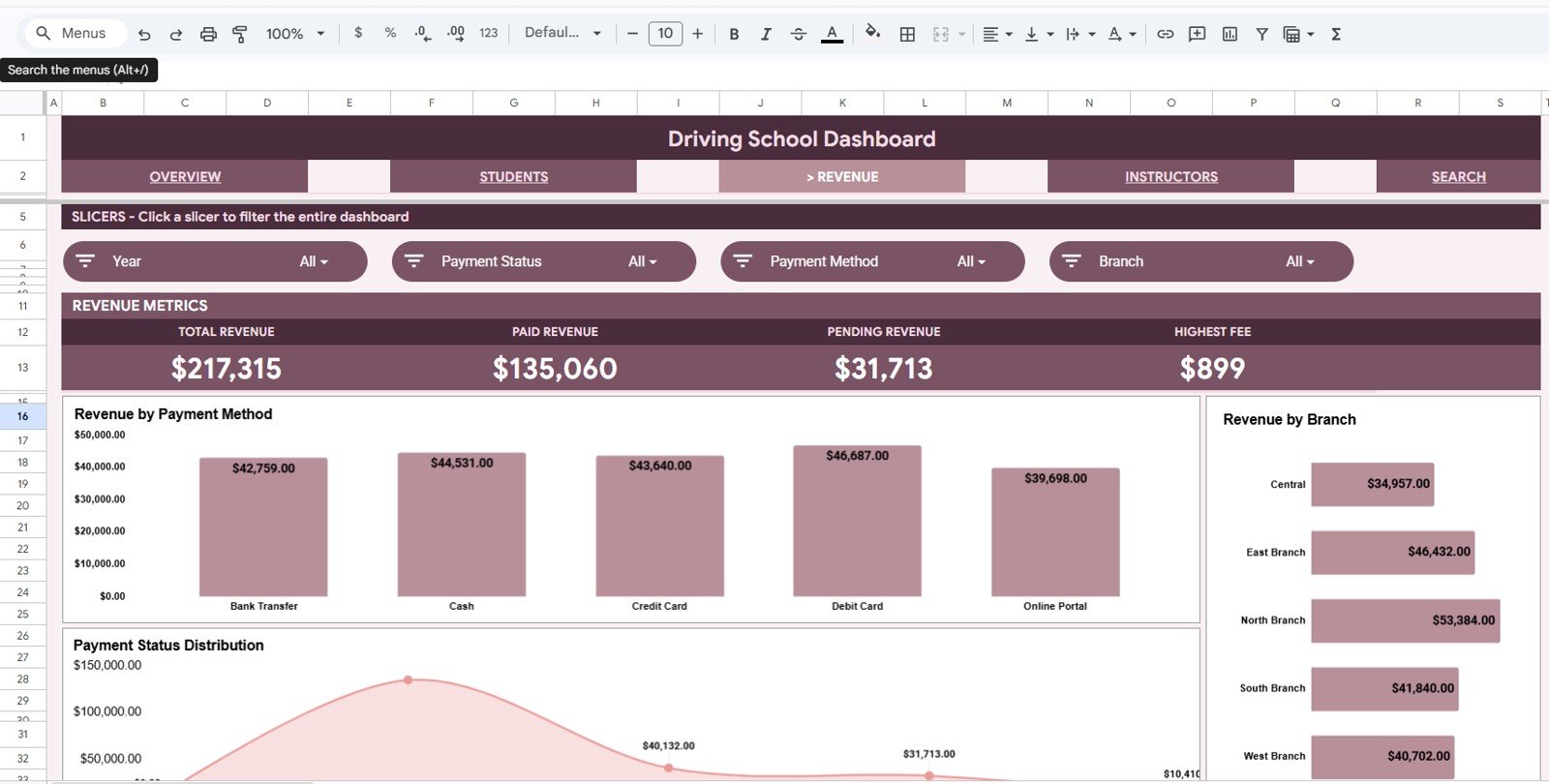The width and height of the screenshot is (1549, 784).
Task: Increase decimal places icon
Action: (456, 33)
